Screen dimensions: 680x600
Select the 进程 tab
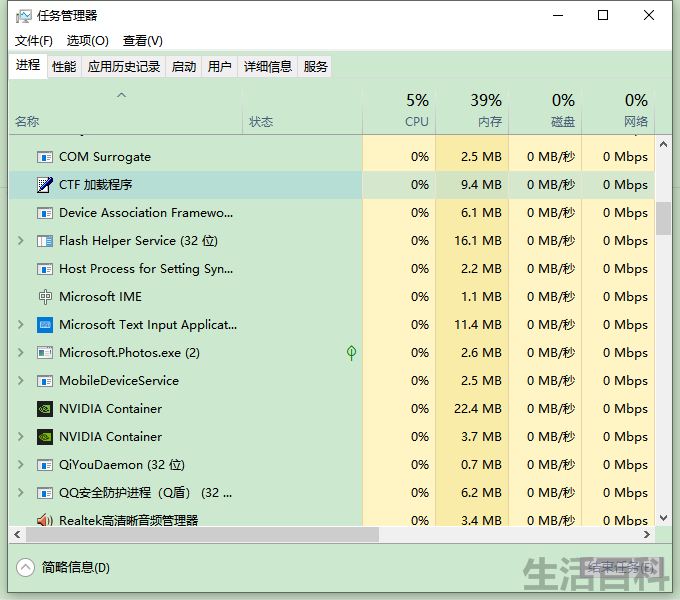[28, 65]
